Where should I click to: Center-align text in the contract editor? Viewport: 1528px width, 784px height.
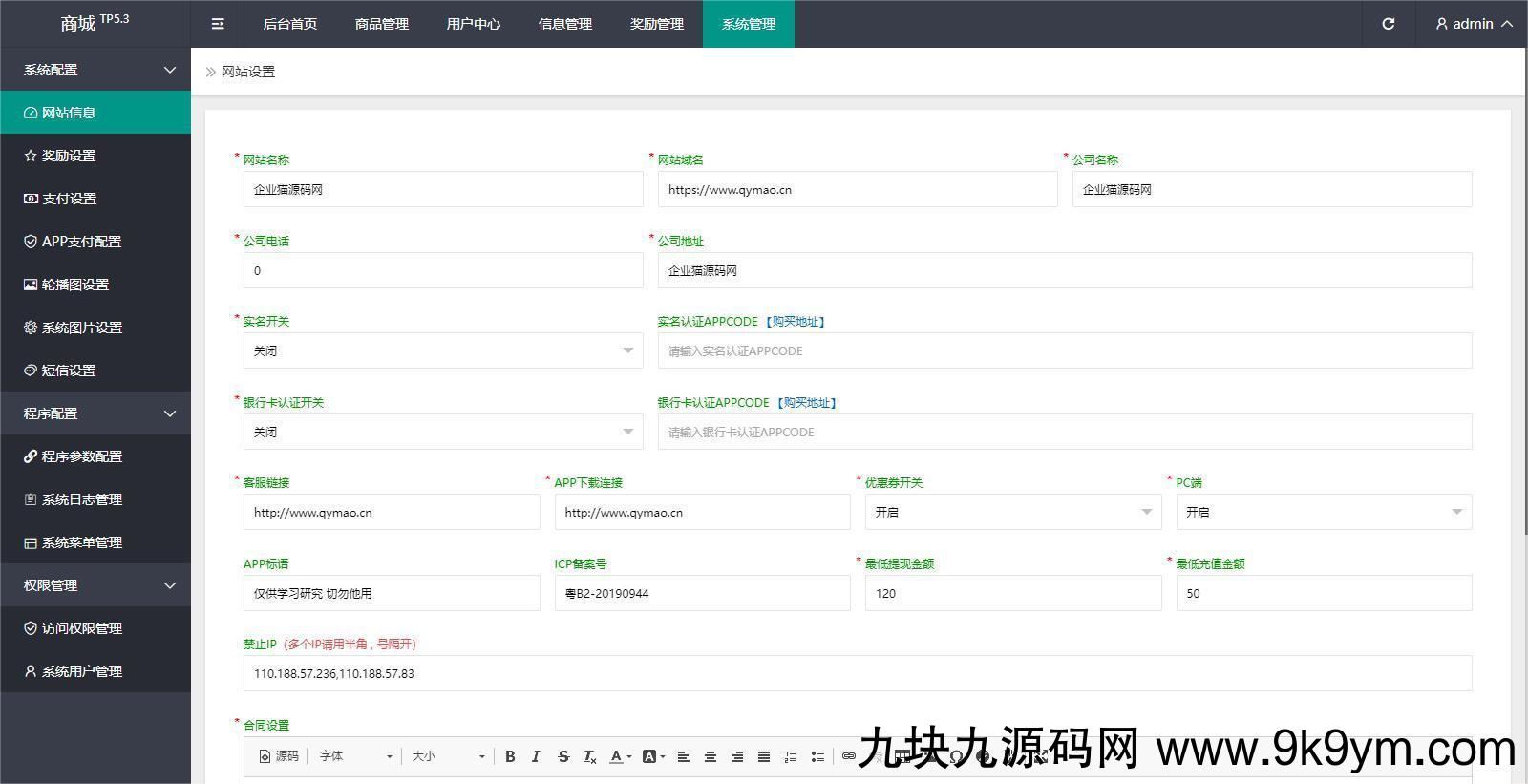711,756
